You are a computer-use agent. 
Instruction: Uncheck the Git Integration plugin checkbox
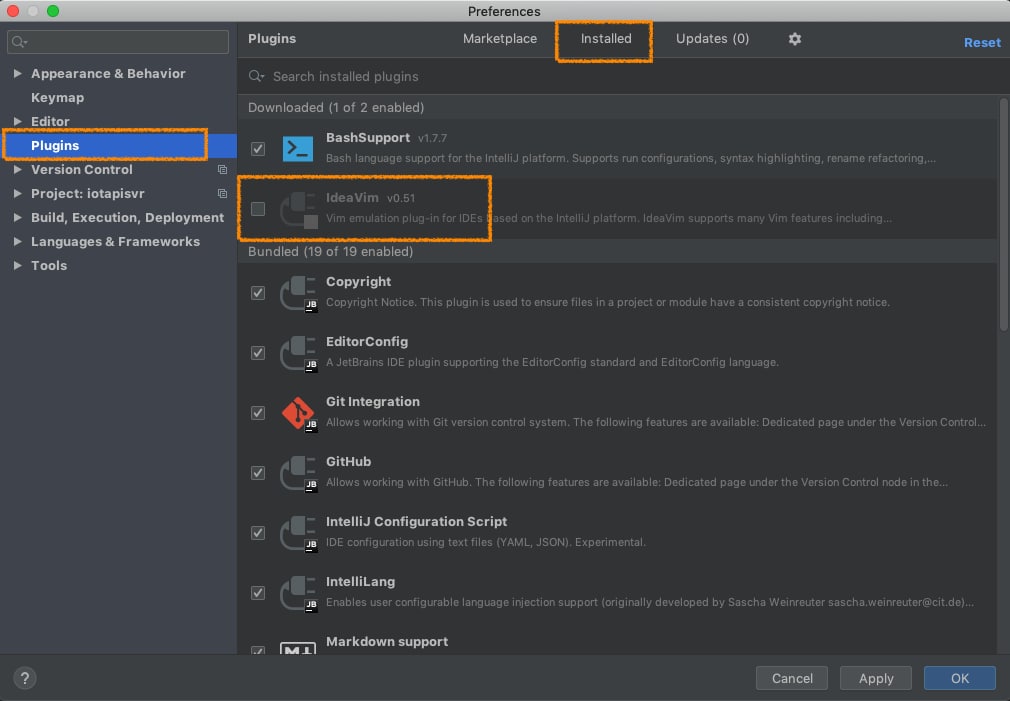tap(258, 413)
